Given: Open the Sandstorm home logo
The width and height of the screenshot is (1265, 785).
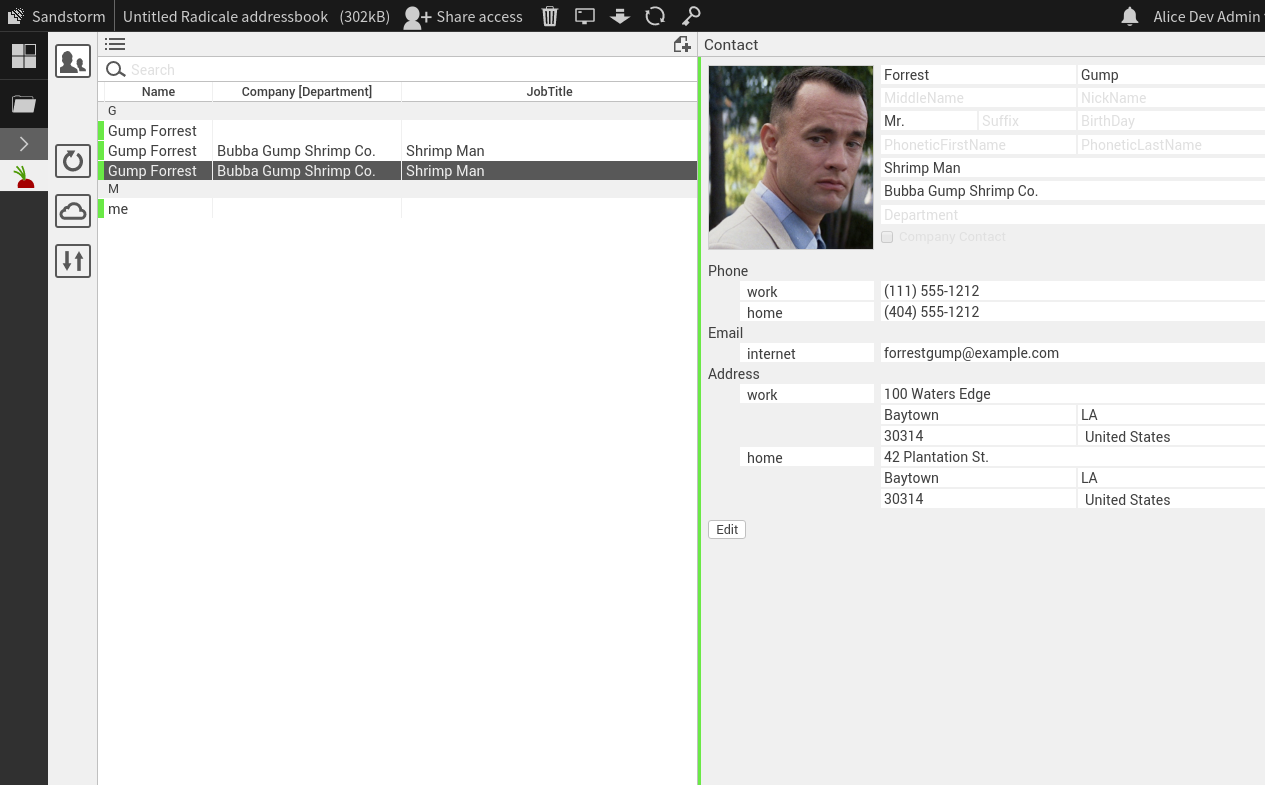Looking at the screenshot, I should coord(15,16).
